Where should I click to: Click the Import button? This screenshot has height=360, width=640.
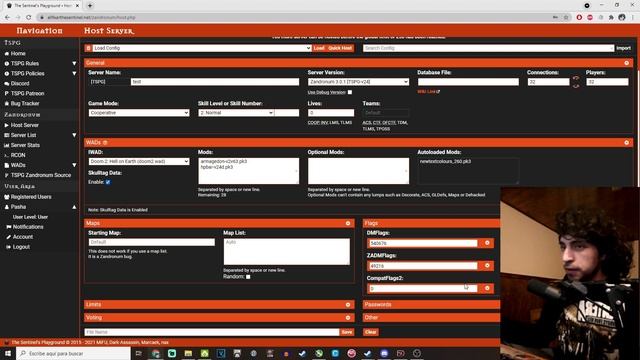[623, 48]
